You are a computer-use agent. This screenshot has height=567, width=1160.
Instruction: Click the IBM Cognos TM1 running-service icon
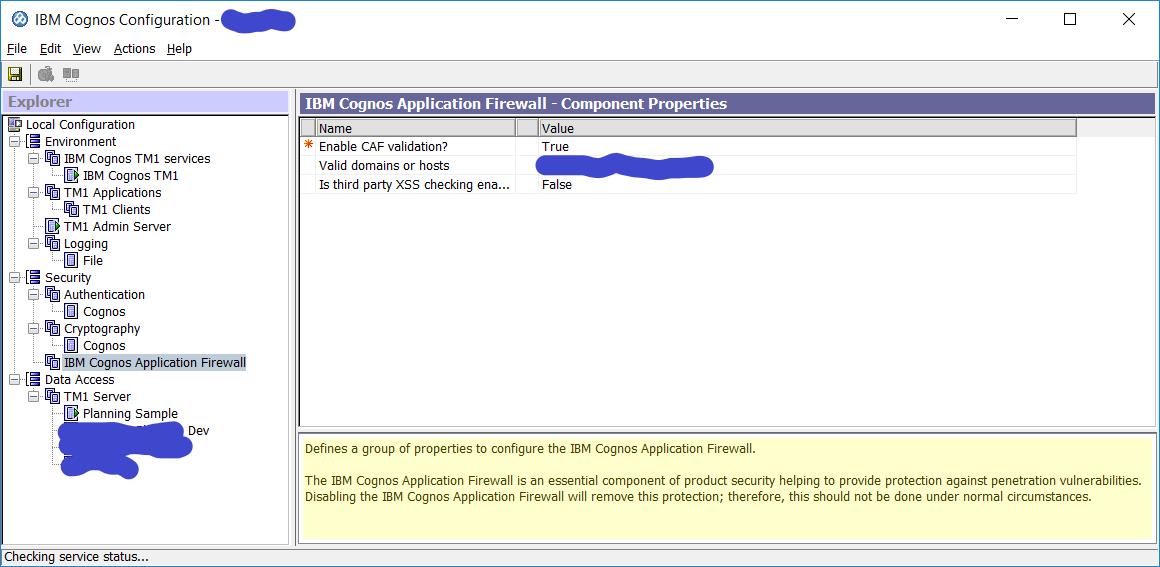pos(72,175)
